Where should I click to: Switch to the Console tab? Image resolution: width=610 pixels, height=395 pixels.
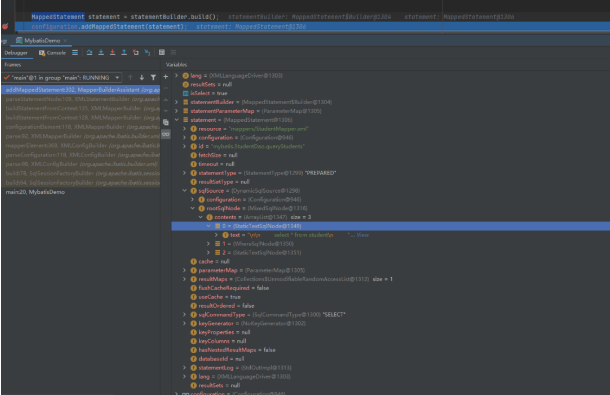52,53
